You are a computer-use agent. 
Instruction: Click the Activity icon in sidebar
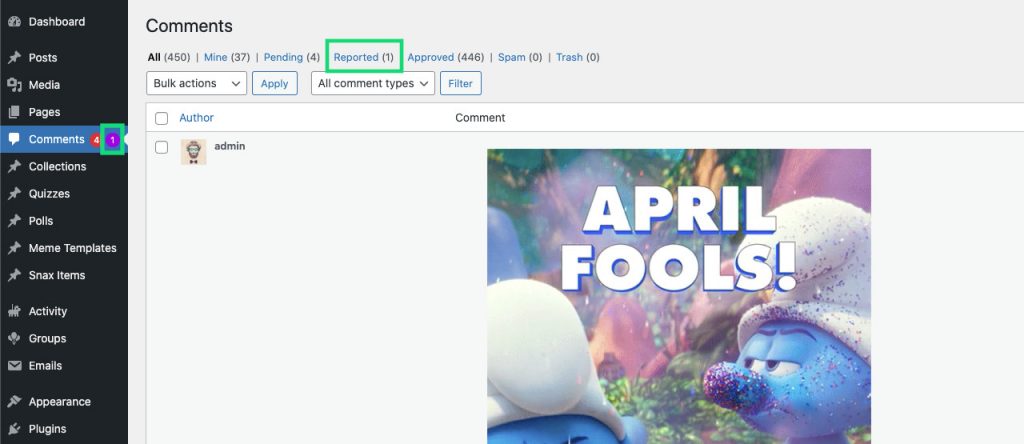14,311
